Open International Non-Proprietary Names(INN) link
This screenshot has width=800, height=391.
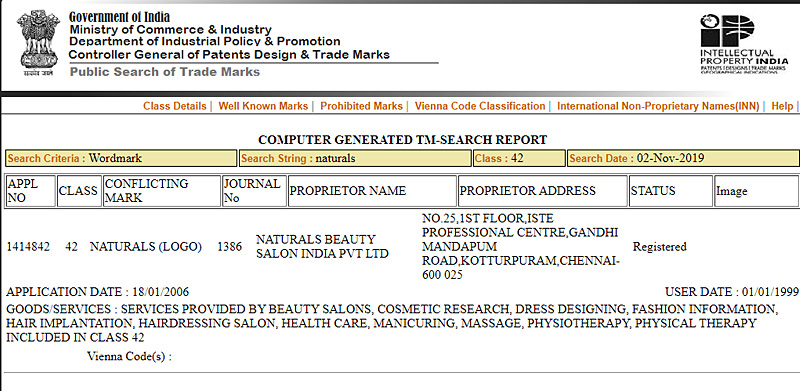[x=658, y=106]
